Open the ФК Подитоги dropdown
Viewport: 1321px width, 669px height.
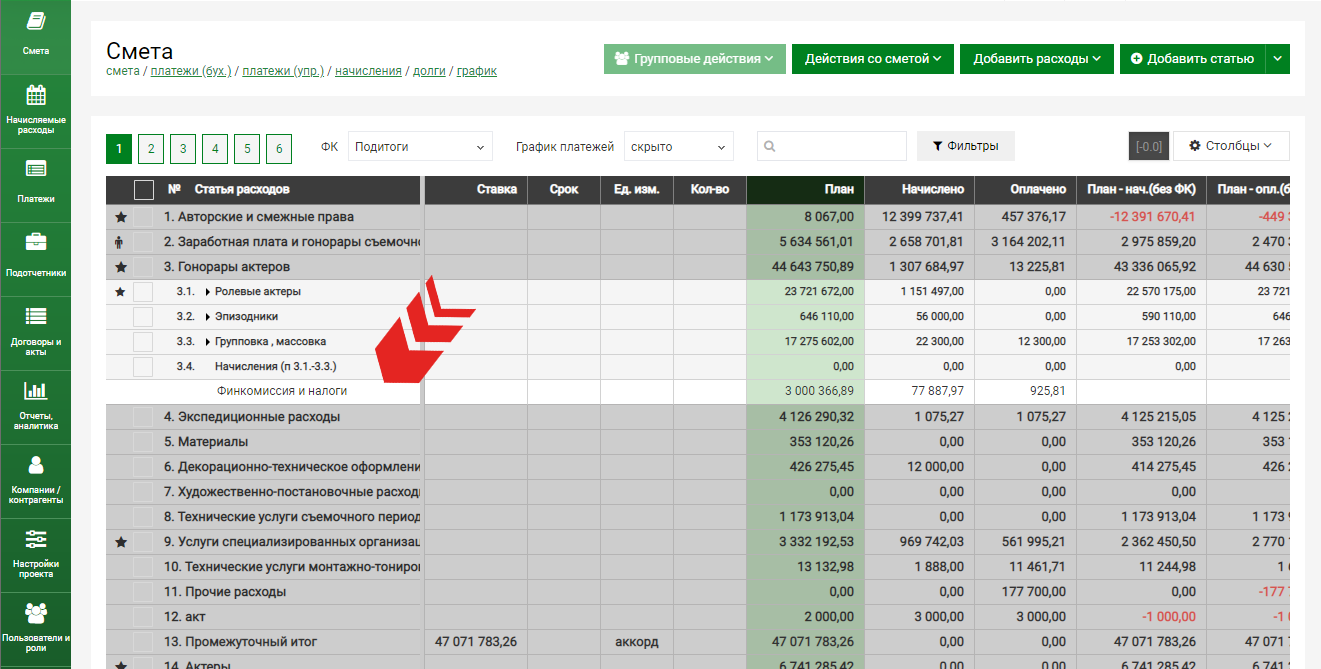420,147
